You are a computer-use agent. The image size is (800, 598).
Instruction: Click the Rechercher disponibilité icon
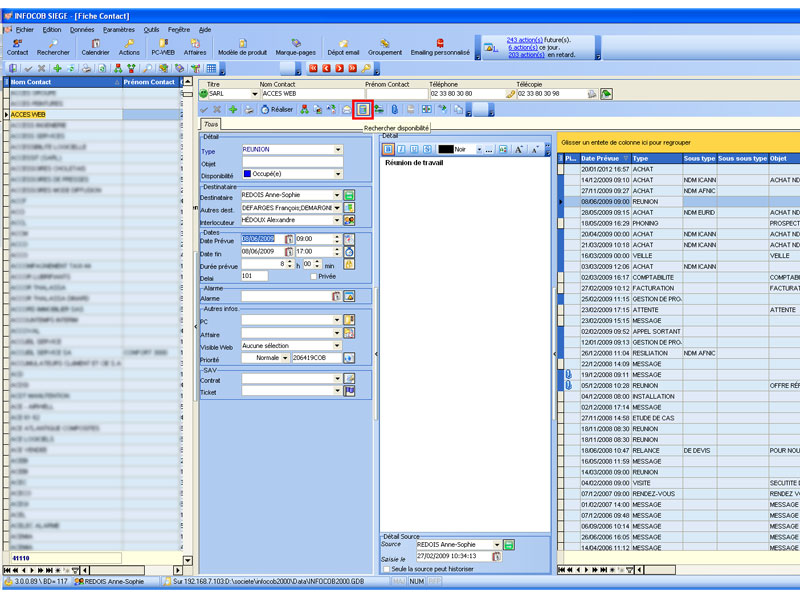(364, 108)
